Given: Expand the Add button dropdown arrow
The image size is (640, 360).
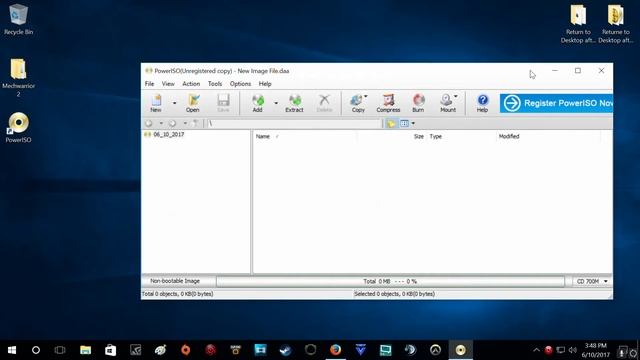Looking at the screenshot, I should tap(276, 103).
